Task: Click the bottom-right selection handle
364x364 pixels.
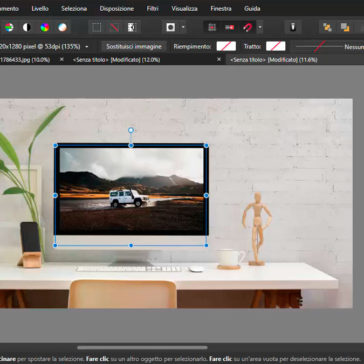Action: [x=206, y=245]
